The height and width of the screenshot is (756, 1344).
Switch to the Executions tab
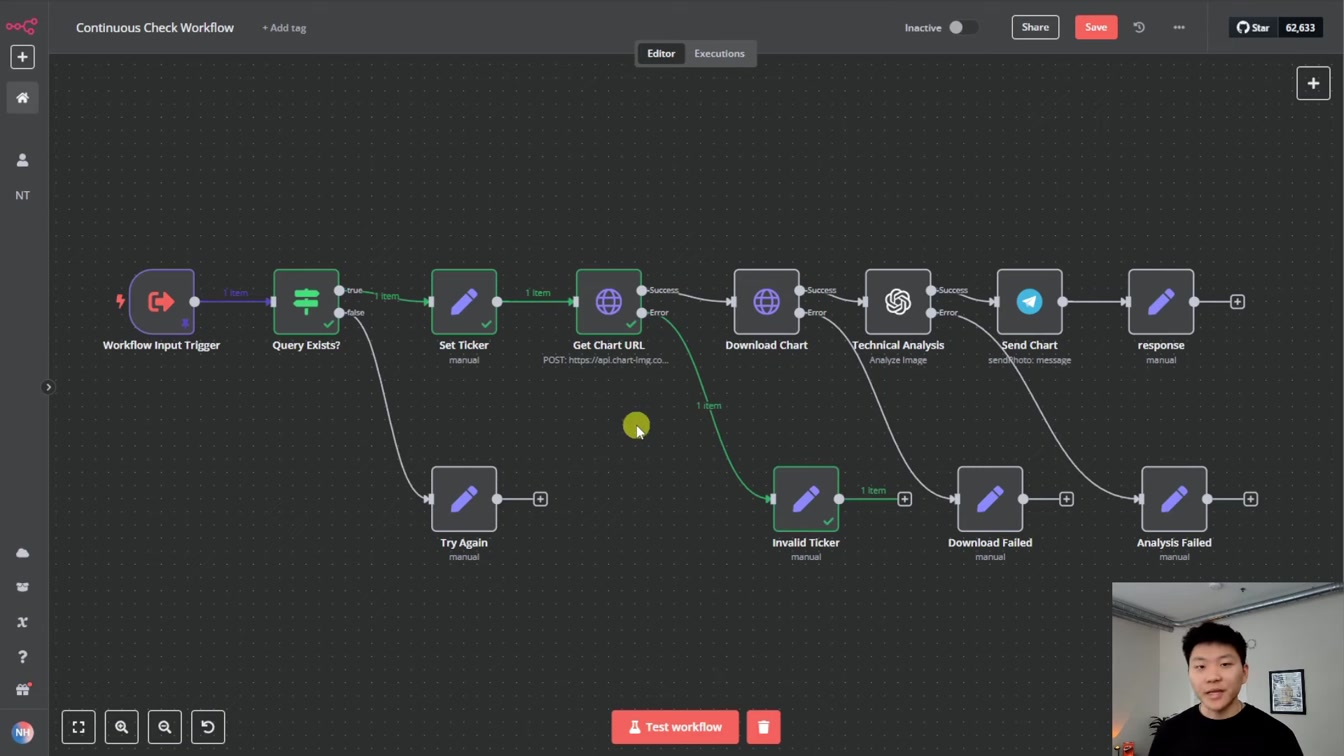click(719, 53)
